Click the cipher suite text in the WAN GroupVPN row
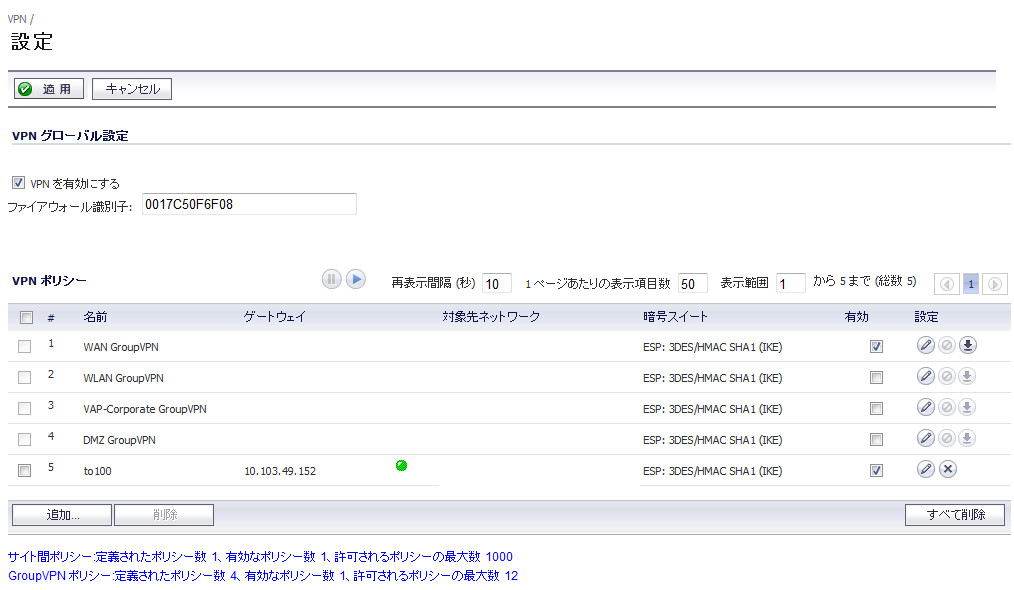Viewport: 1014px width, 590px height. point(713,347)
